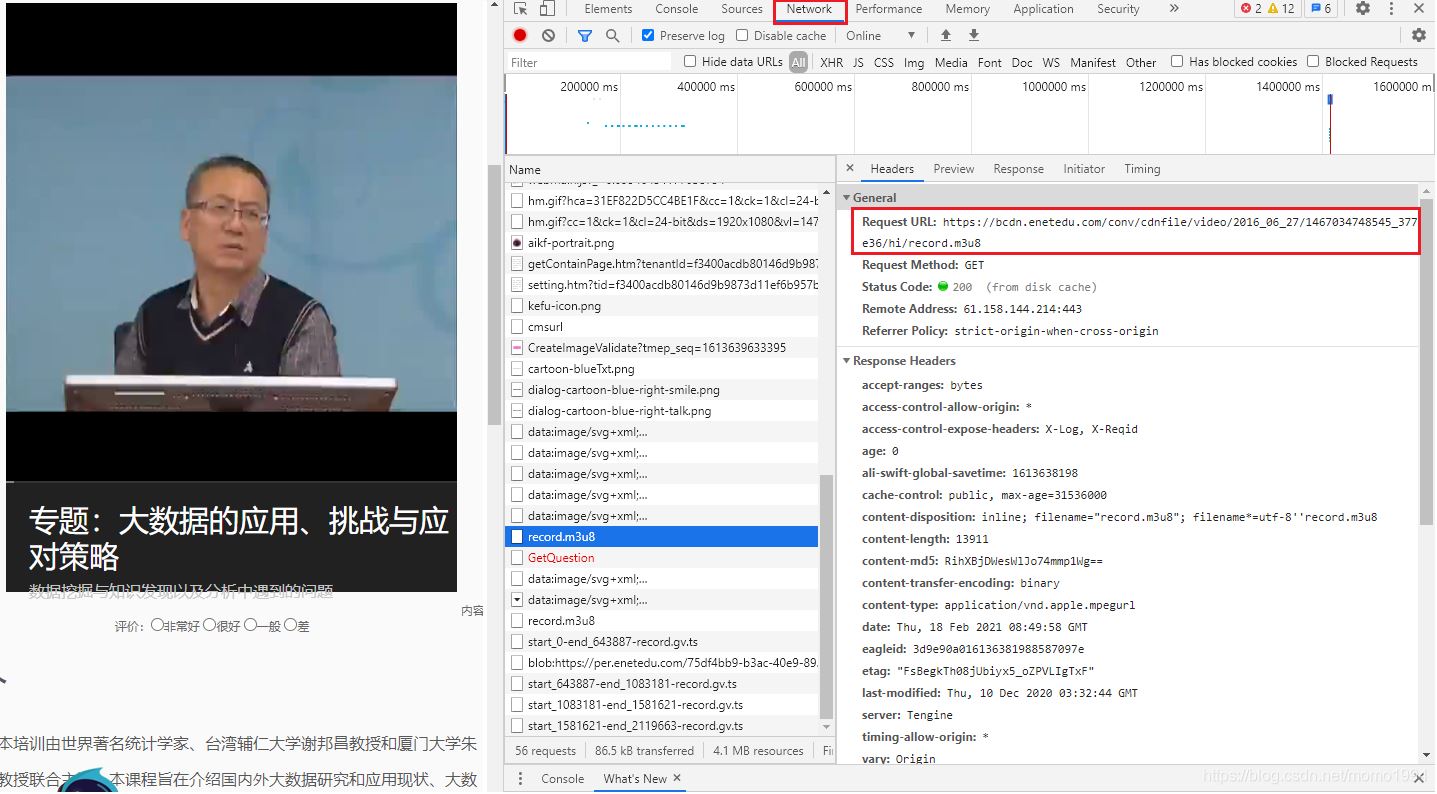The height and width of the screenshot is (794, 1437).
Task: Click the Media request filter
Action: (x=950, y=61)
